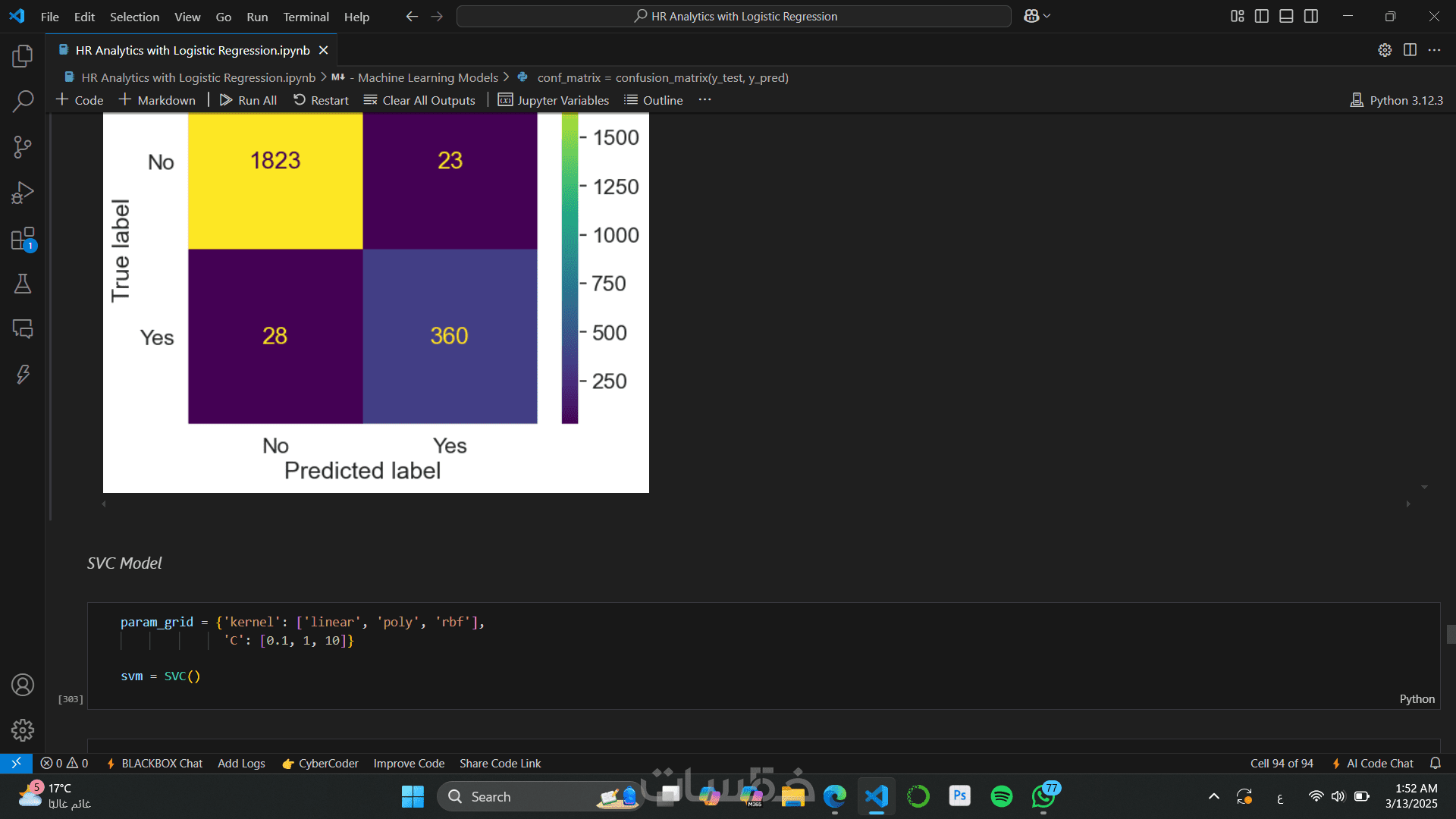Expand the notebook toolbar more actions ellipsis
The height and width of the screenshot is (819, 1456).
[x=704, y=100]
